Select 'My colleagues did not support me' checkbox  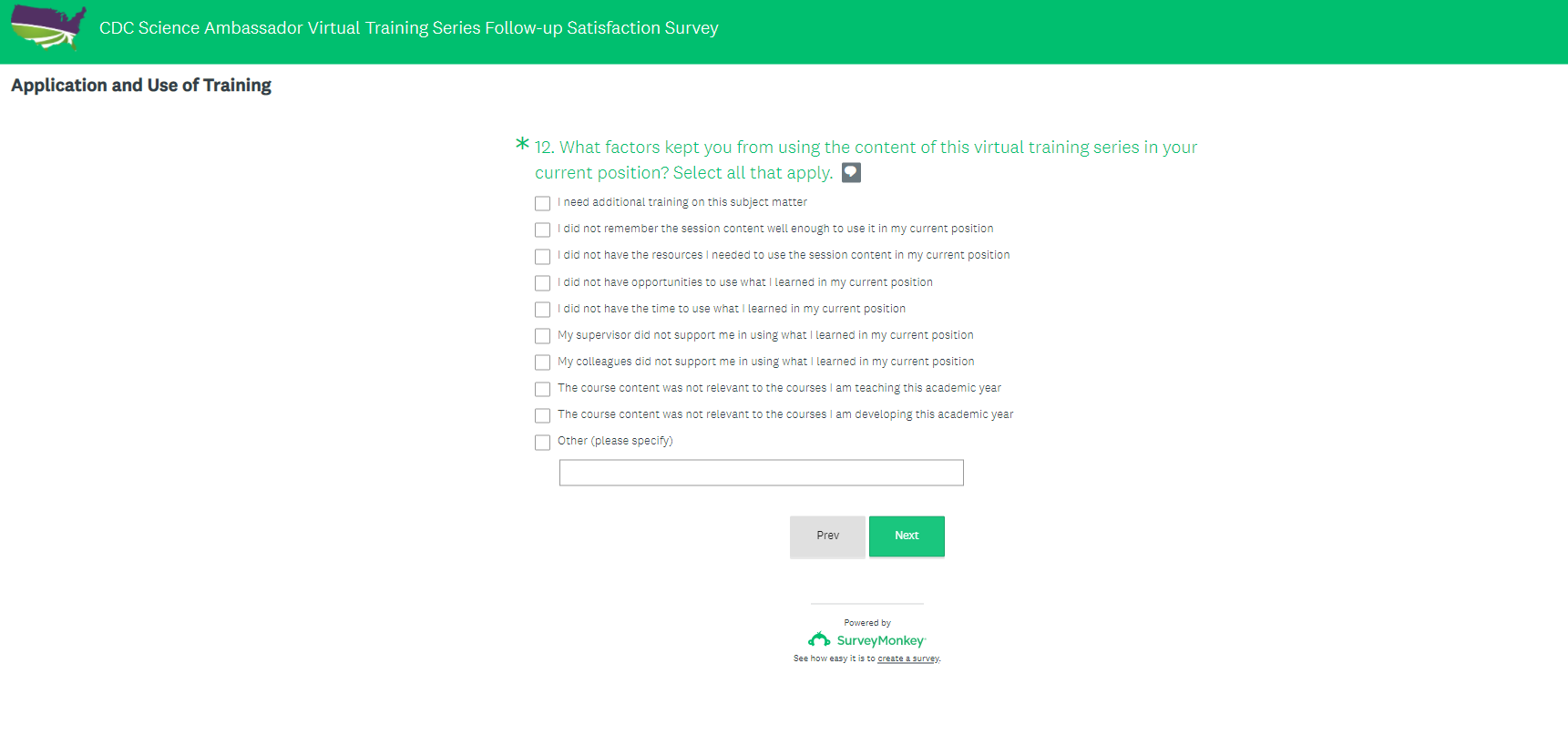click(x=543, y=362)
